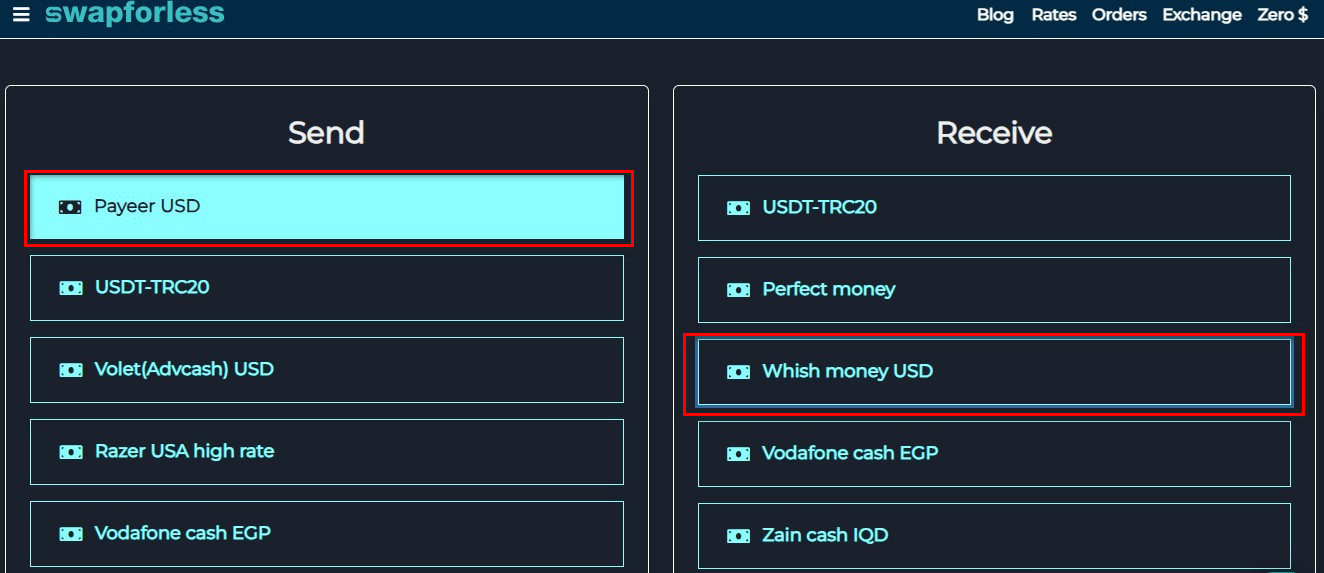Click the money icon beside Volet(Advcash) USD

click(x=71, y=370)
